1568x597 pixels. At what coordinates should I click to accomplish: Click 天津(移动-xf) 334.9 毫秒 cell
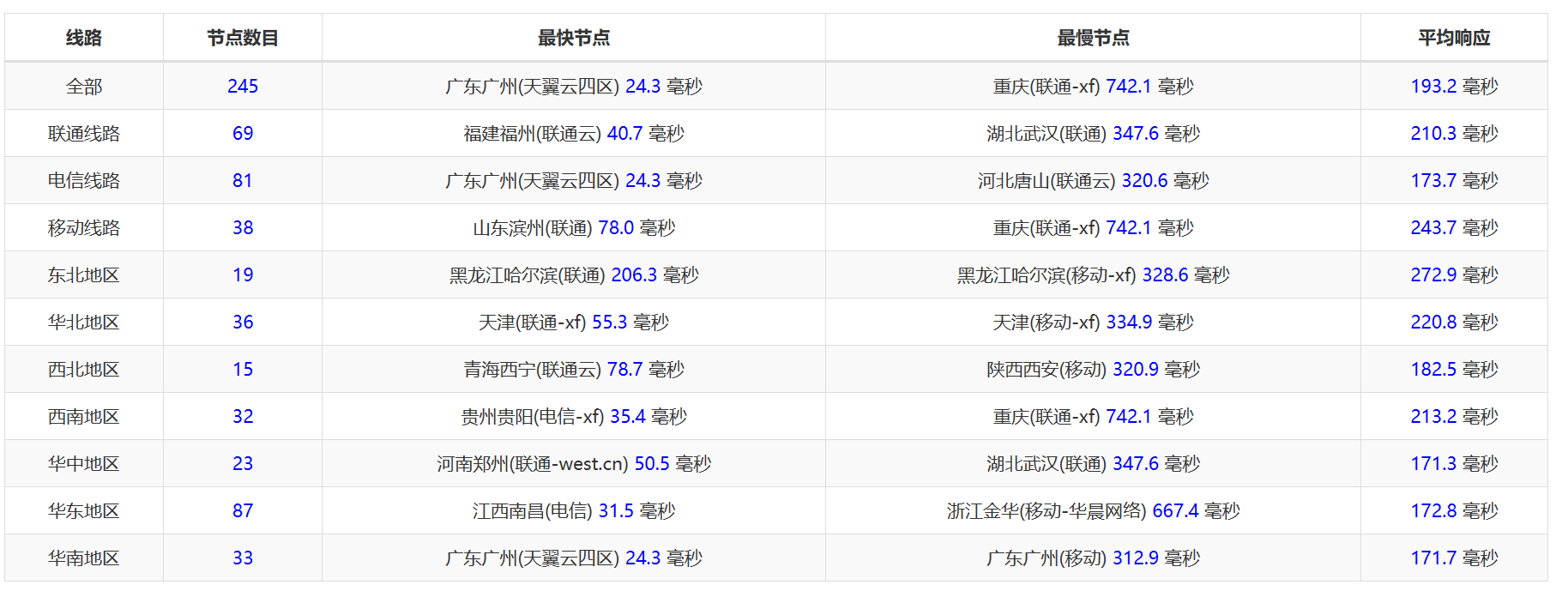(1093, 322)
